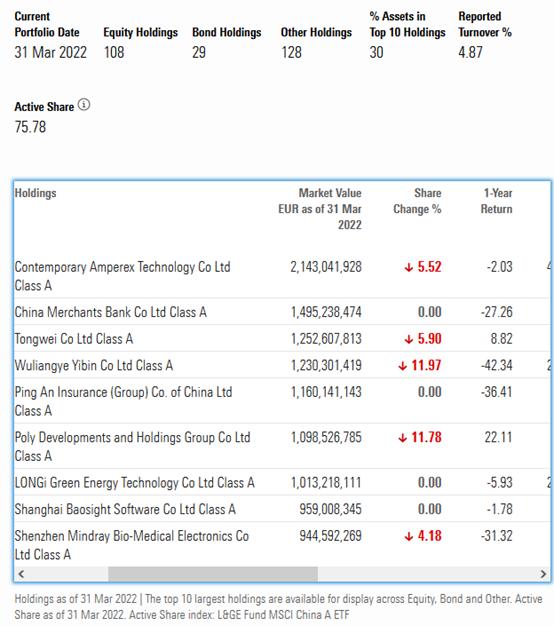554x626 pixels.
Task: Click the 1-Year Return column header
Action: (x=496, y=201)
